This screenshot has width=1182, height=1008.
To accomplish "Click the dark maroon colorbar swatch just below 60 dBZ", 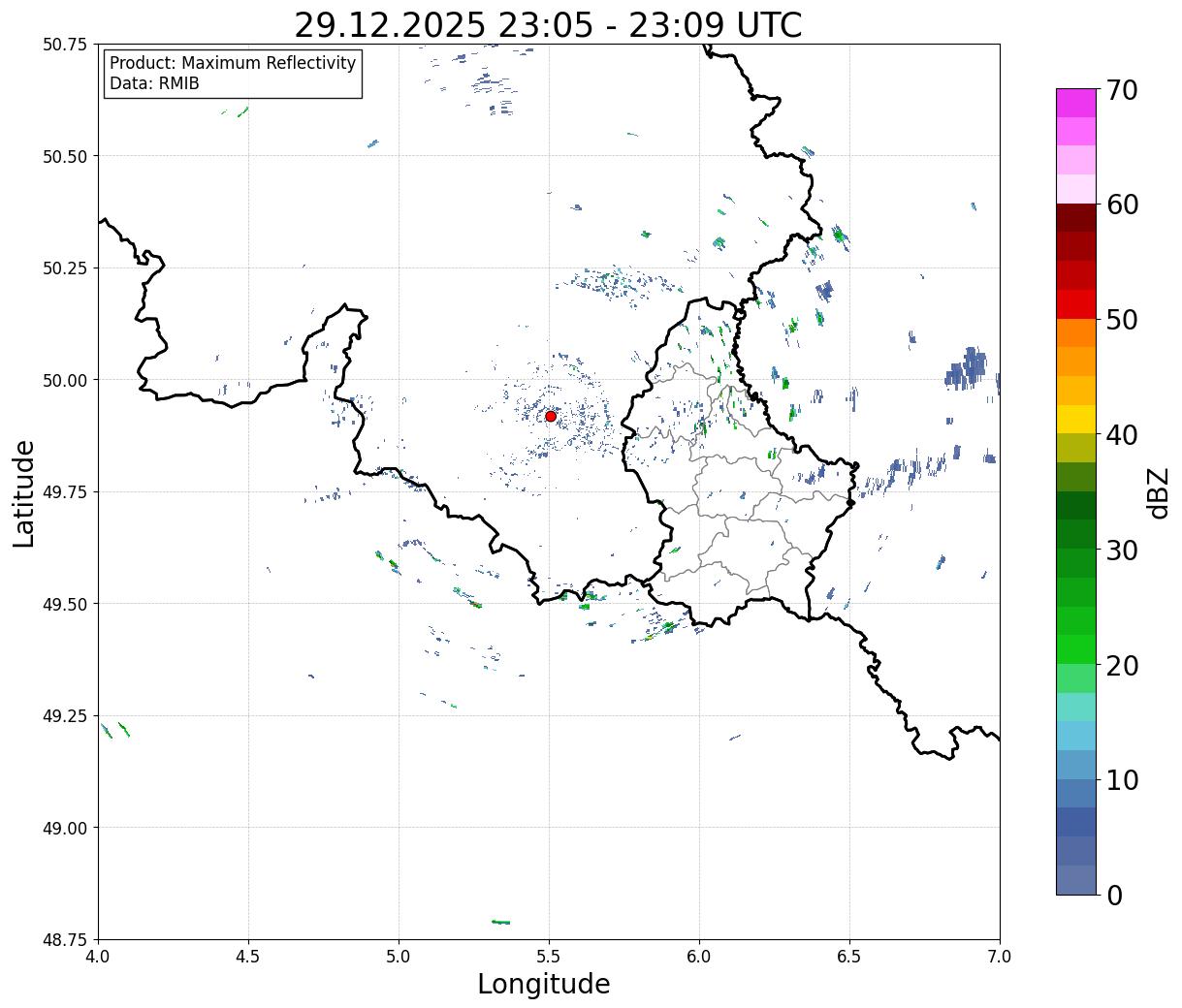I will pos(1076,218).
